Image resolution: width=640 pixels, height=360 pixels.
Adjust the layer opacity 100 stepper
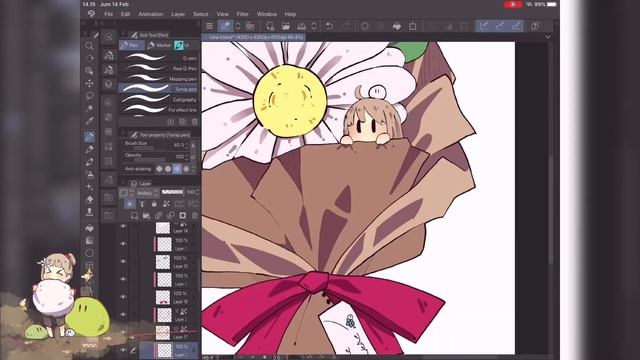tap(198, 192)
